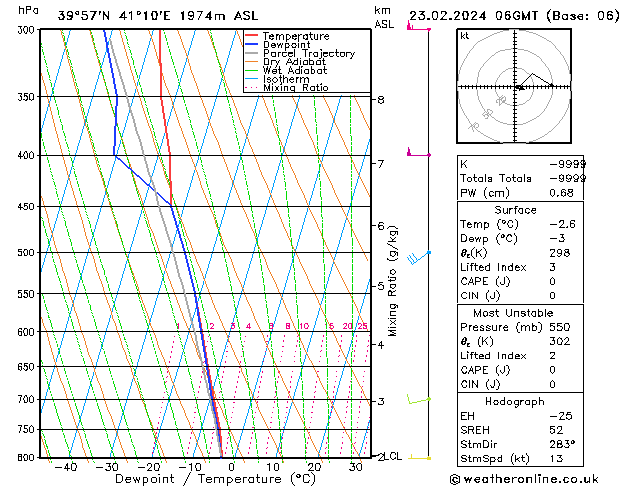629x486 pixels.
Task: Select the 'Wet Adiabat' legend label
Action: point(295,70)
